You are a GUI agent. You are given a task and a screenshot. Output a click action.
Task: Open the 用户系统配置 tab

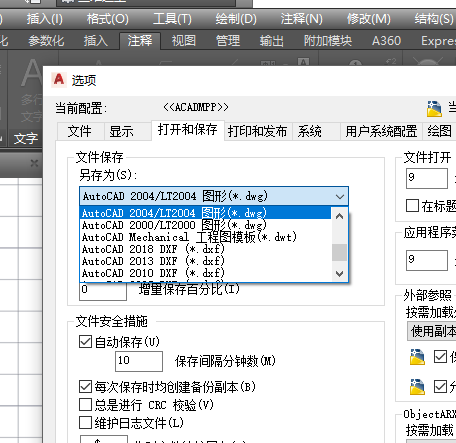pyautogui.click(x=381, y=131)
